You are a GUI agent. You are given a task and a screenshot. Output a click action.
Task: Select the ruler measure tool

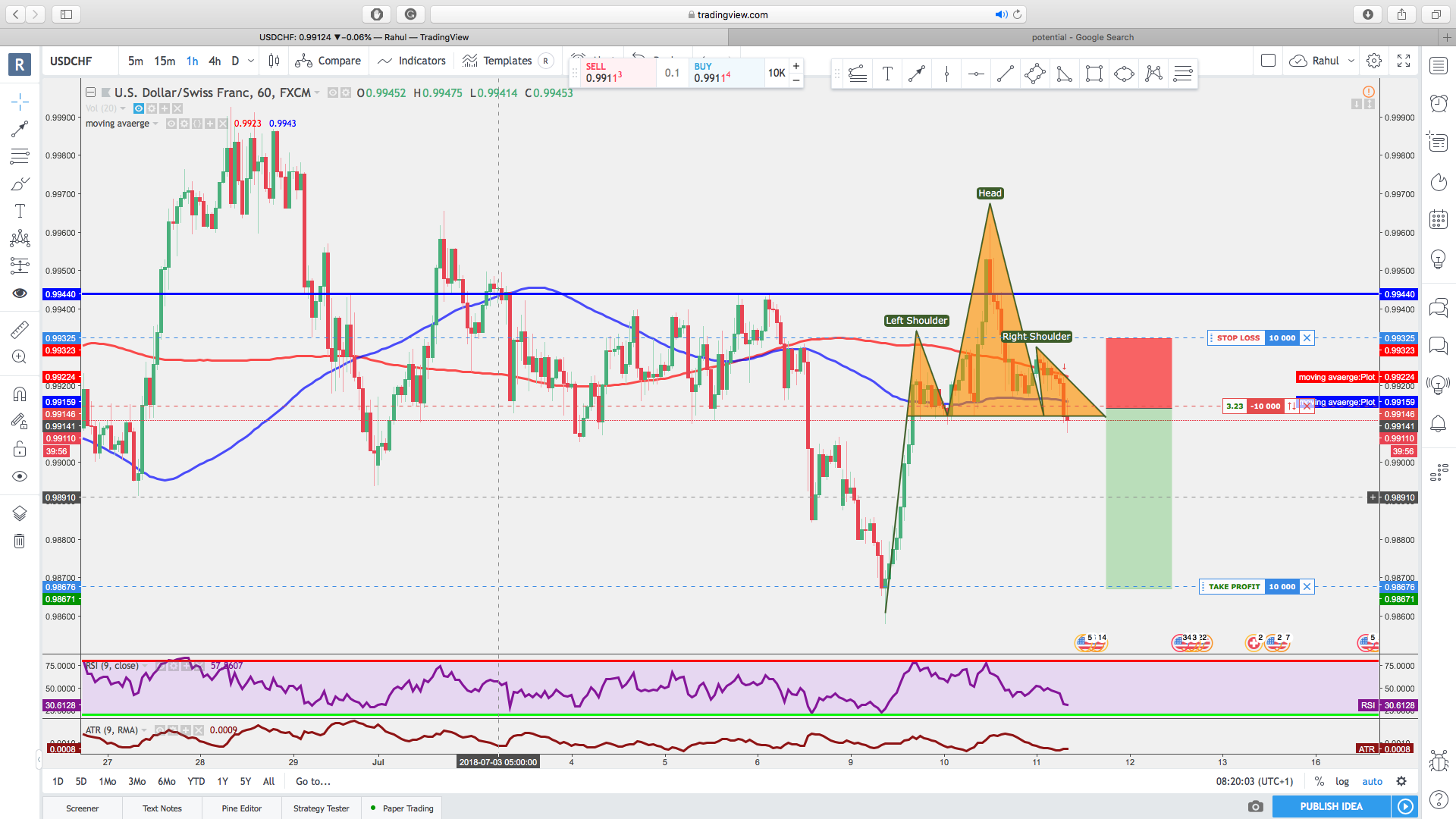[x=20, y=329]
